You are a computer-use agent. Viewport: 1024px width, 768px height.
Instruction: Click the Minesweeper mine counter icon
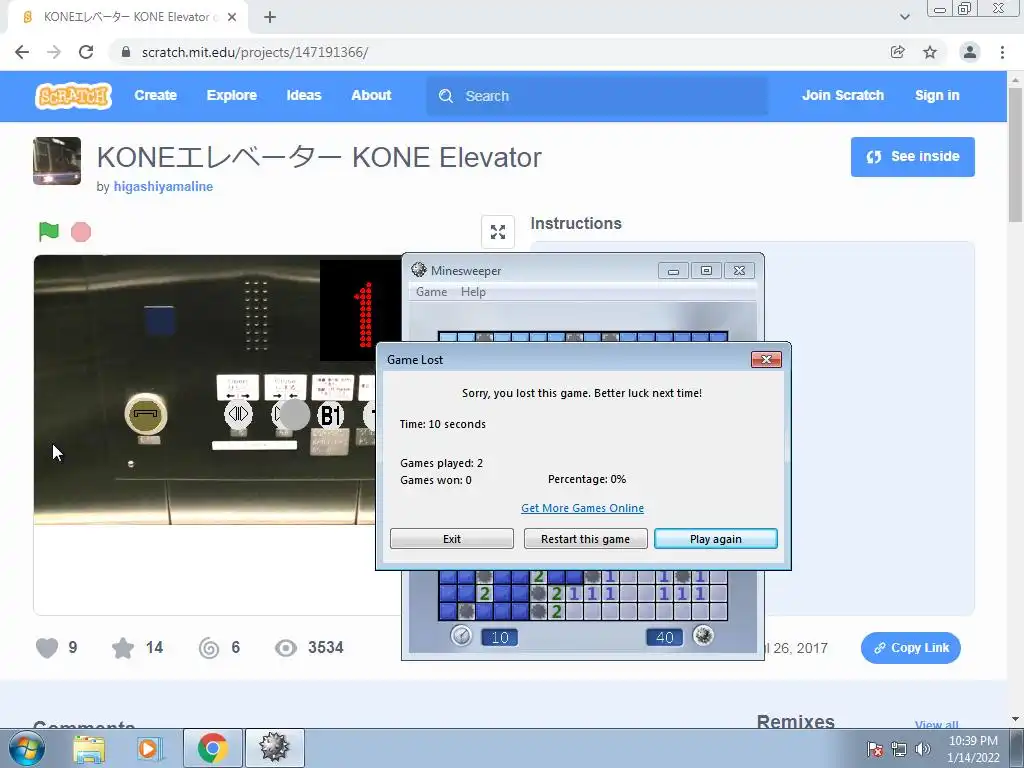703,635
